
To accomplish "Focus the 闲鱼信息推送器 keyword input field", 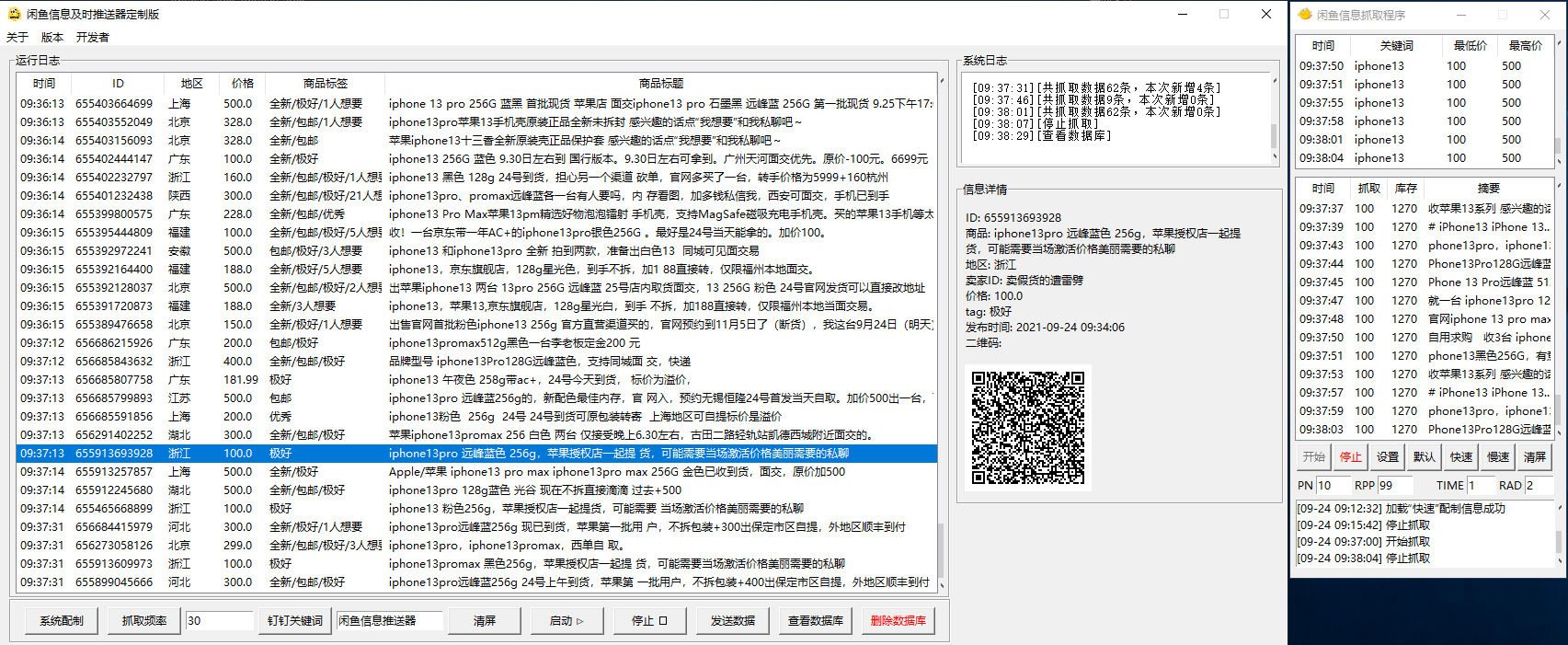I will click(x=389, y=621).
